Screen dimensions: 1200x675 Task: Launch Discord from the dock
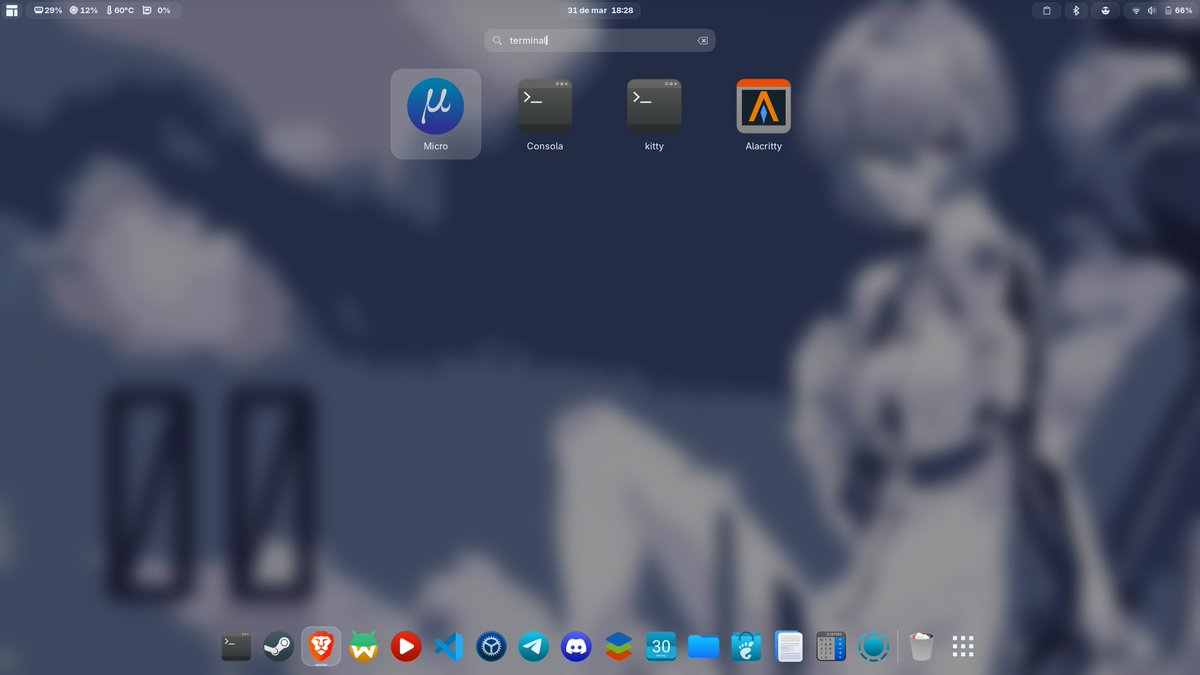click(576, 647)
